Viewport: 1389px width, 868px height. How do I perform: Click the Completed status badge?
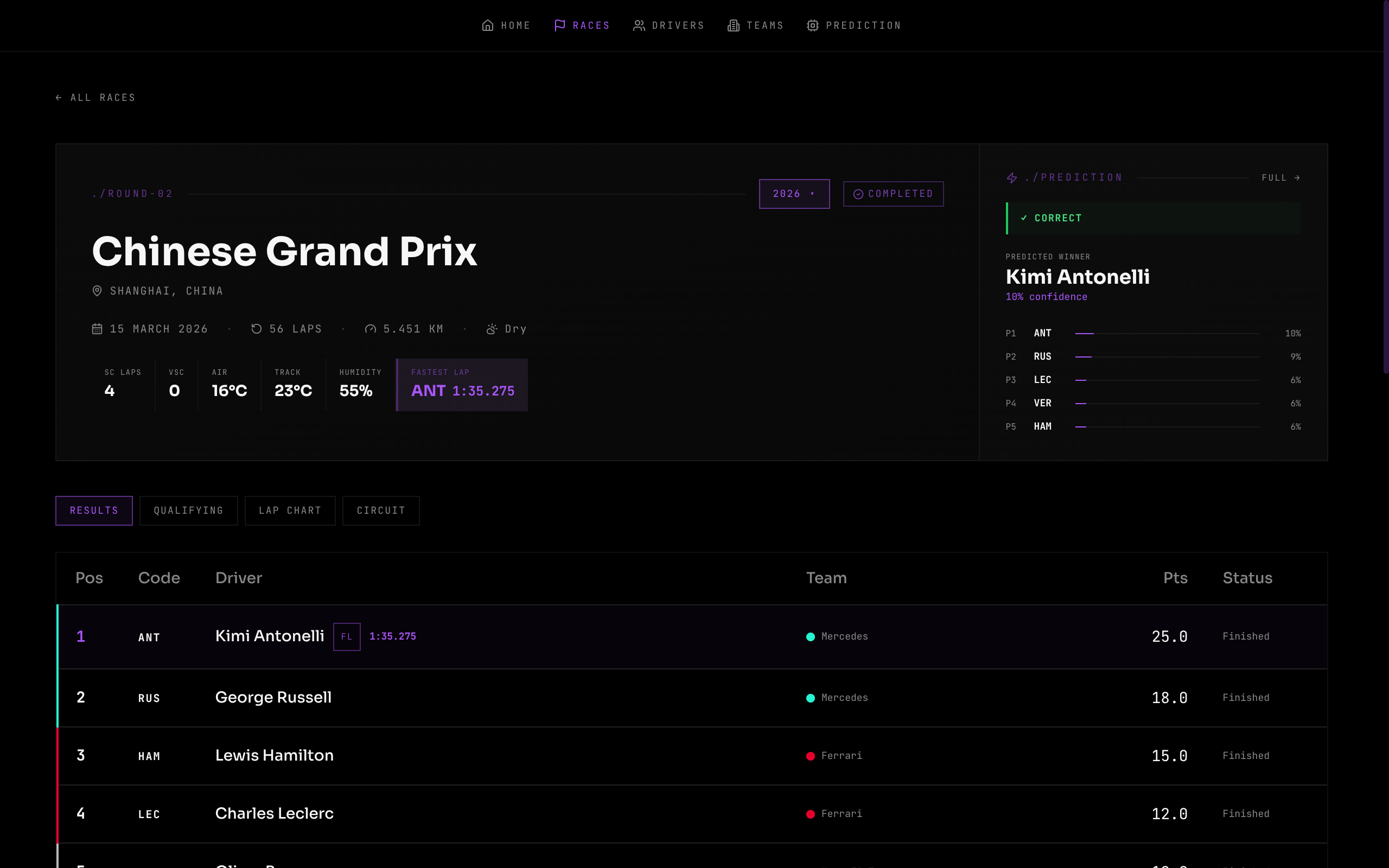tap(893, 194)
